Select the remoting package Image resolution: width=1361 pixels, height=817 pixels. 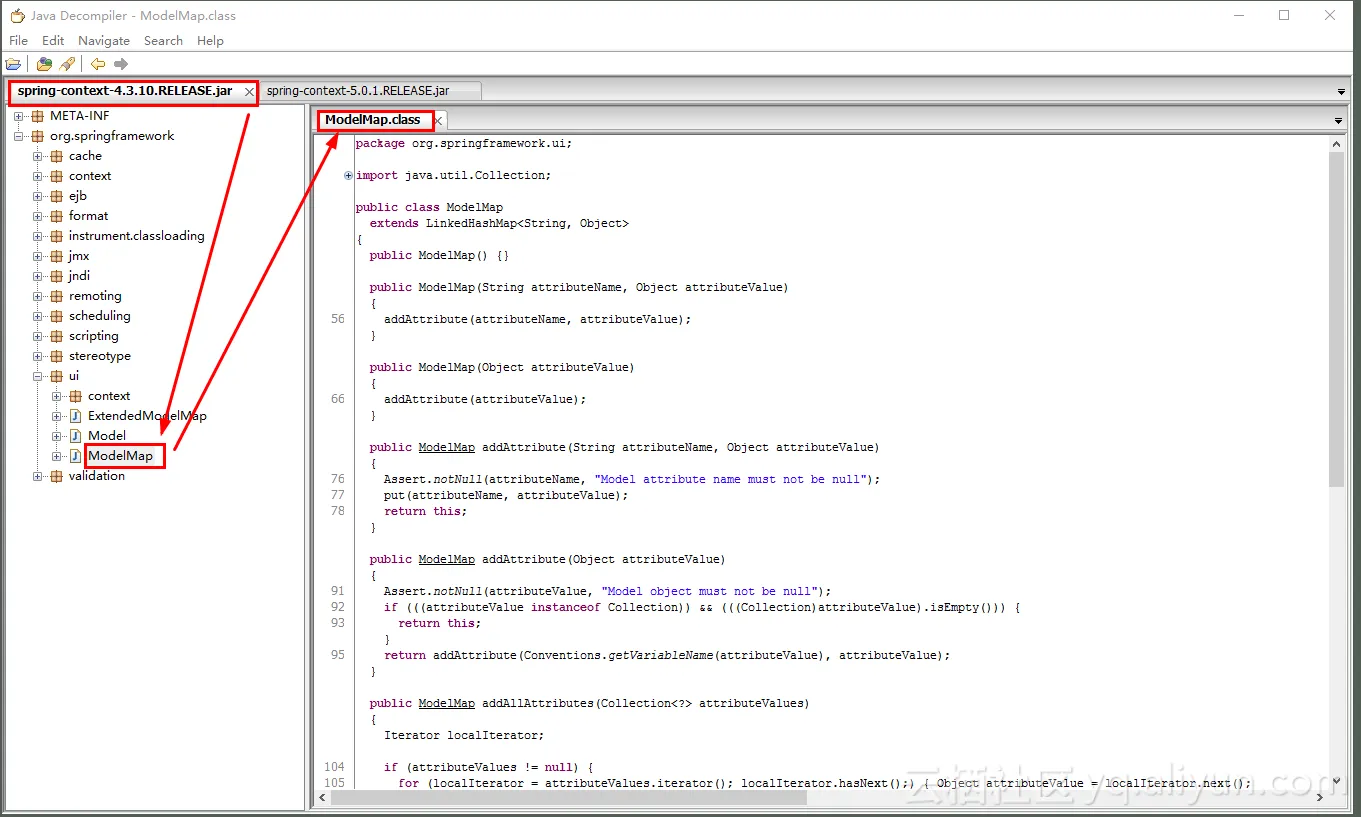95,296
